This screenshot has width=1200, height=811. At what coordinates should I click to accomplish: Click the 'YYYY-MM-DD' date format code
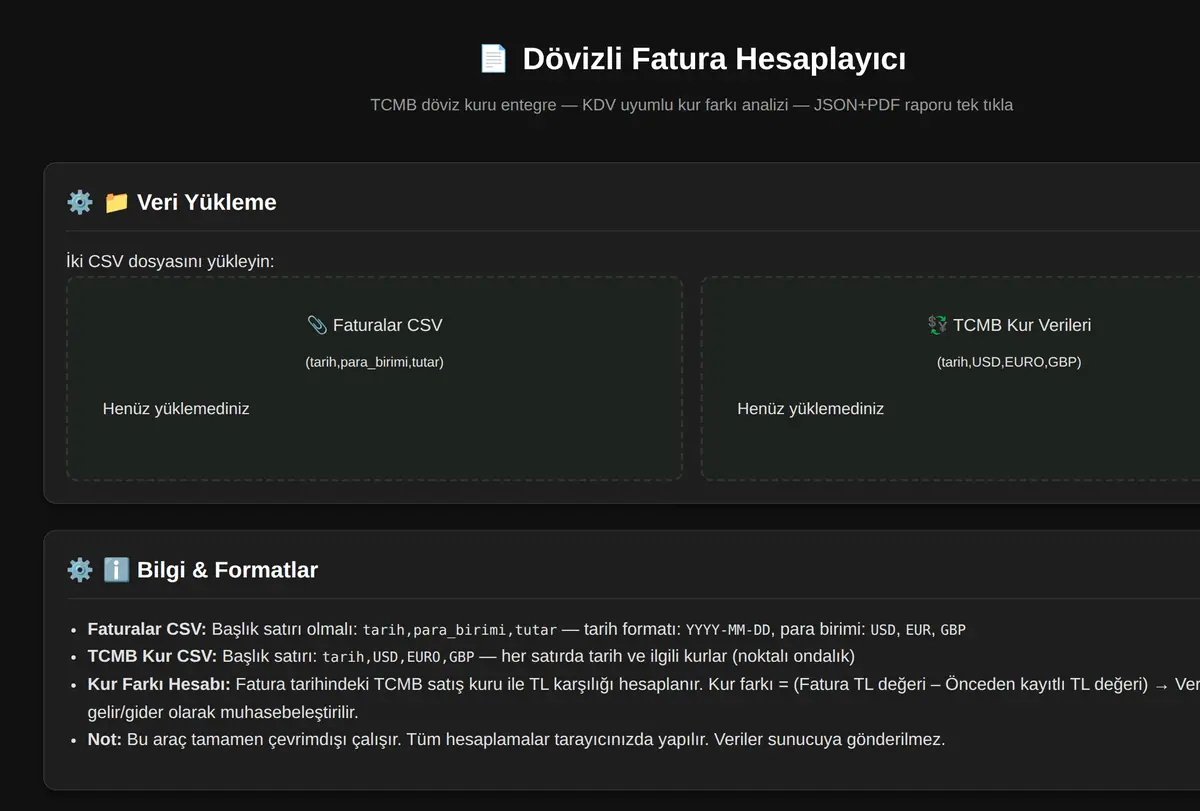pyautogui.click(x=728, y=630)
